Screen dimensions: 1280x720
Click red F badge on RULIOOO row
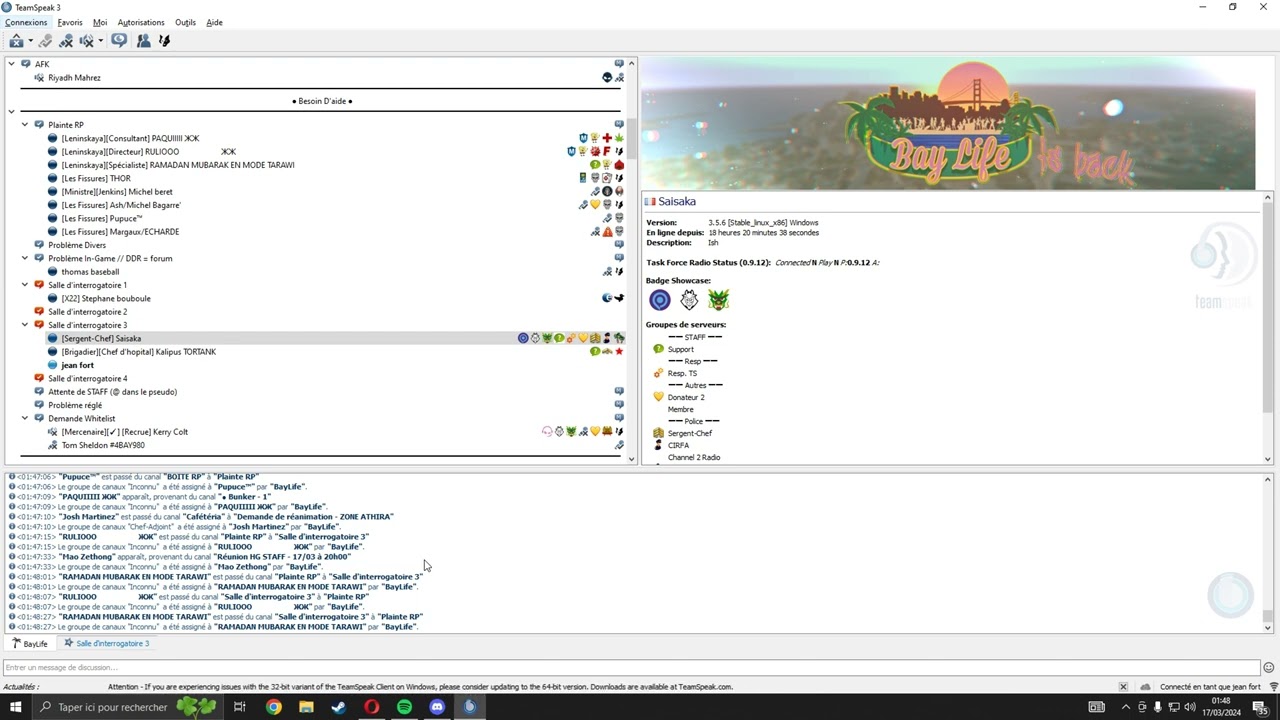click(x=607, y=152)
